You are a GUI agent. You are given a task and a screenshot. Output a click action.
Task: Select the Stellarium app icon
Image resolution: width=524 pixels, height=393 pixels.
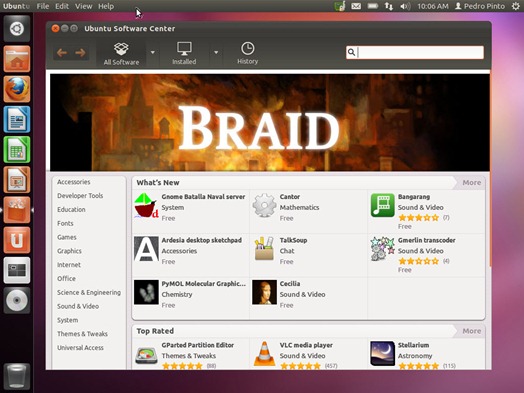tap(382, 354)
